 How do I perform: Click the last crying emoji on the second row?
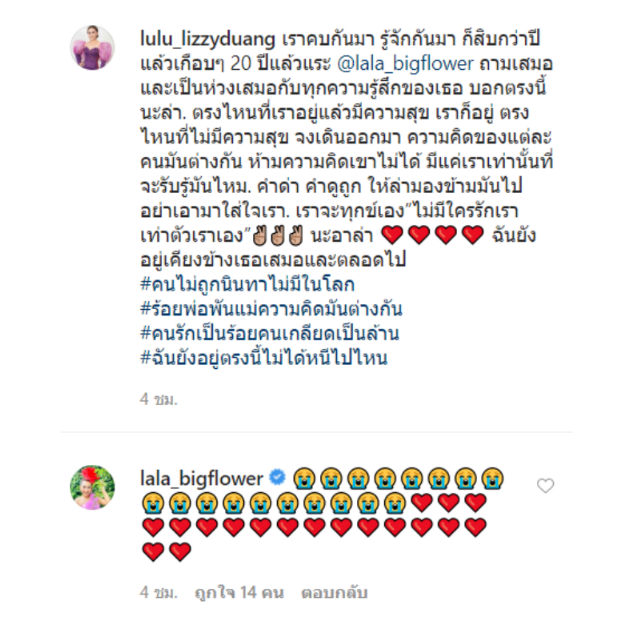click(x=395, y=503)
